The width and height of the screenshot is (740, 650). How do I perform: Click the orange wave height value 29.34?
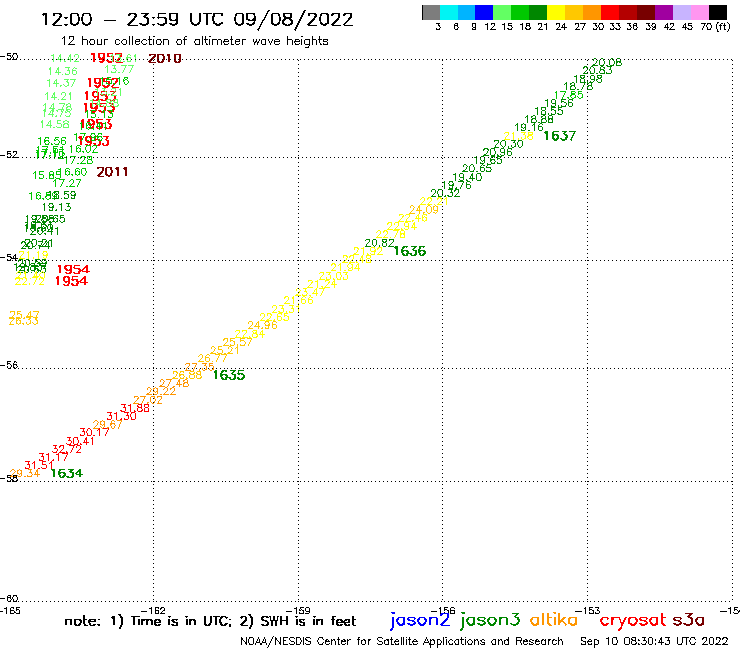click(x=25, y=473)
